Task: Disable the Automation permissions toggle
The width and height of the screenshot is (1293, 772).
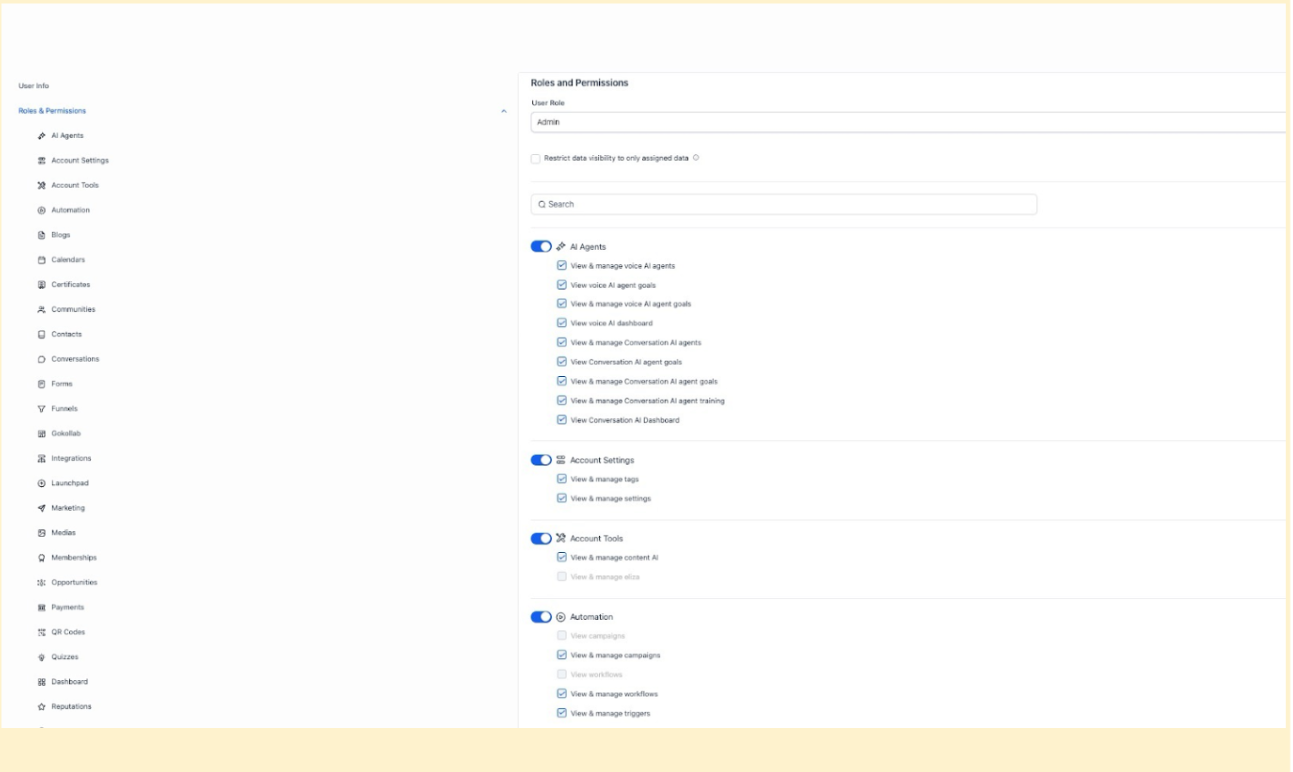Action: click(x=541, y=617)
